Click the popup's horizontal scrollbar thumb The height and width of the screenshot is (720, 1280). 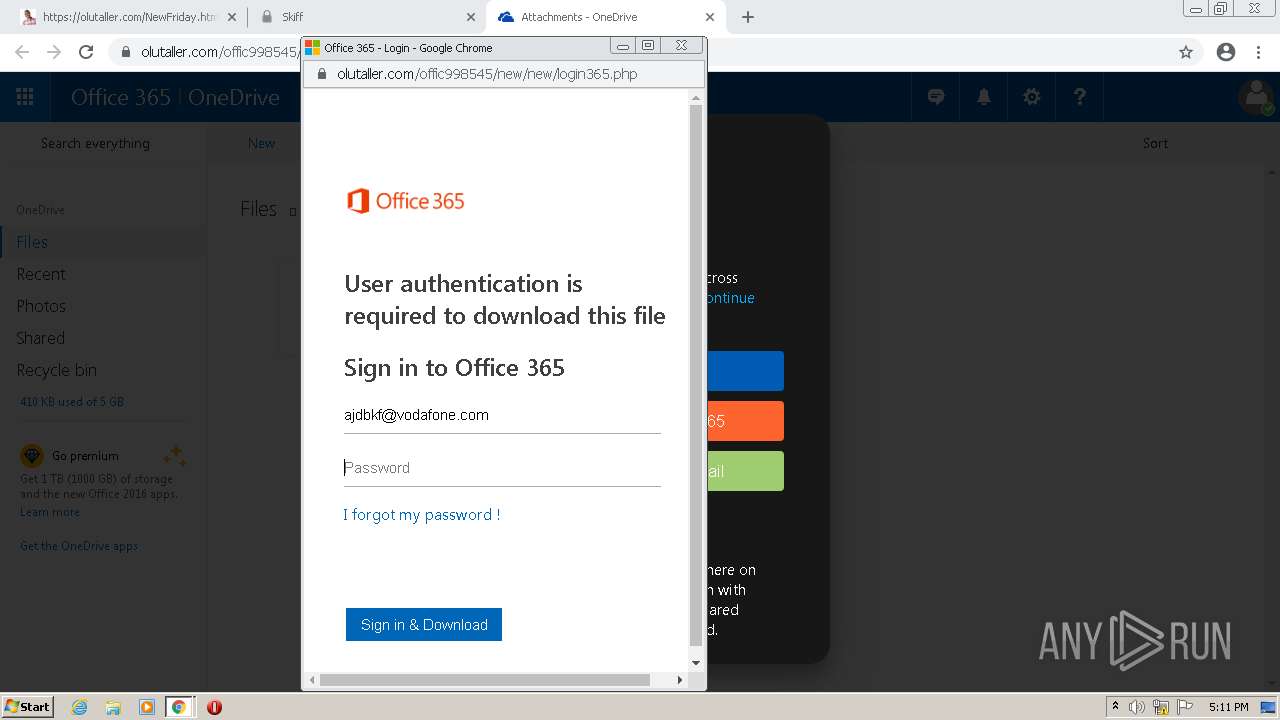coord(485,680)
